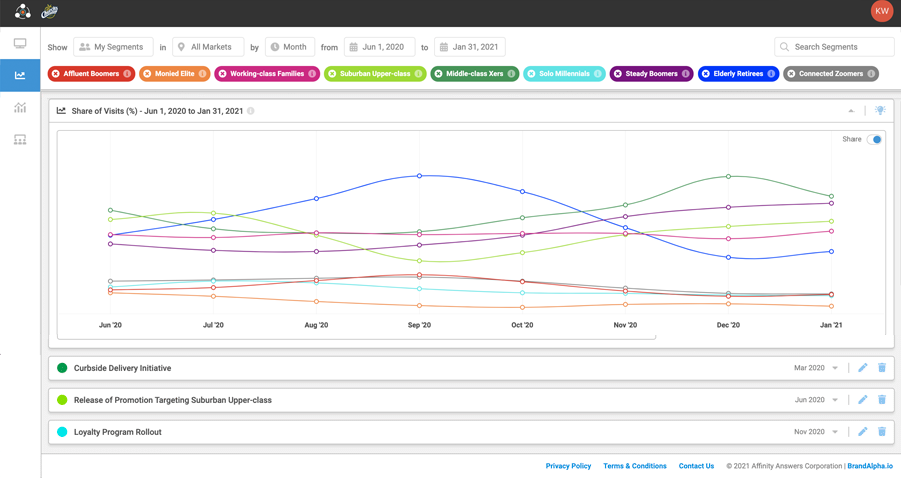Edit the Loyalty Program Rollout event
Screen dimensions: 901x478
pos(863,431)
